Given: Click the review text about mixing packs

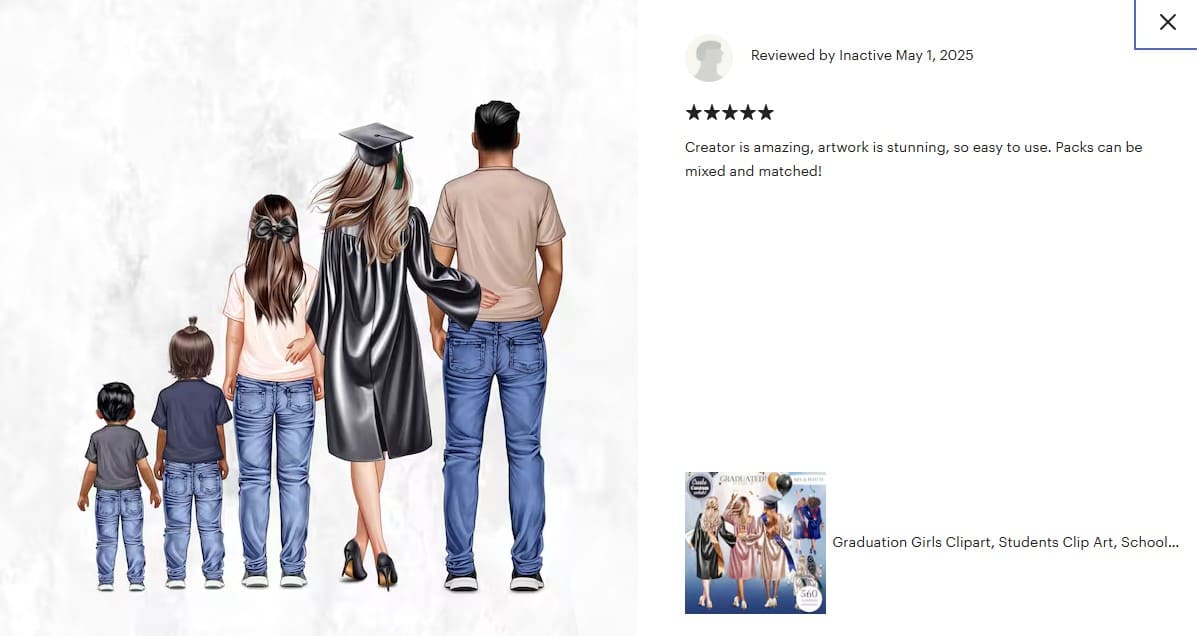Looking at the screenshot, I should point(913,159).
